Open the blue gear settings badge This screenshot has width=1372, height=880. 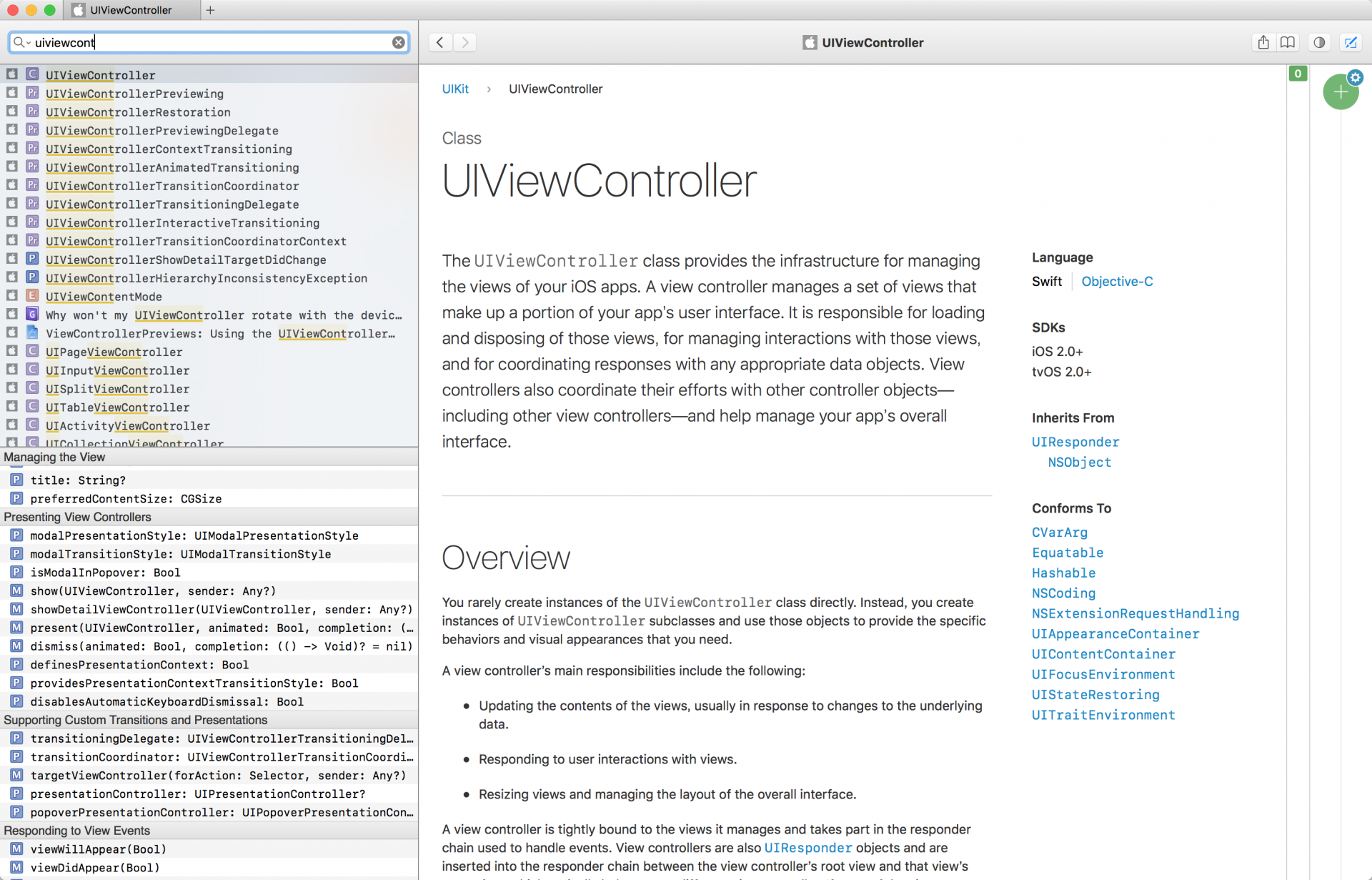(1355, 77)
